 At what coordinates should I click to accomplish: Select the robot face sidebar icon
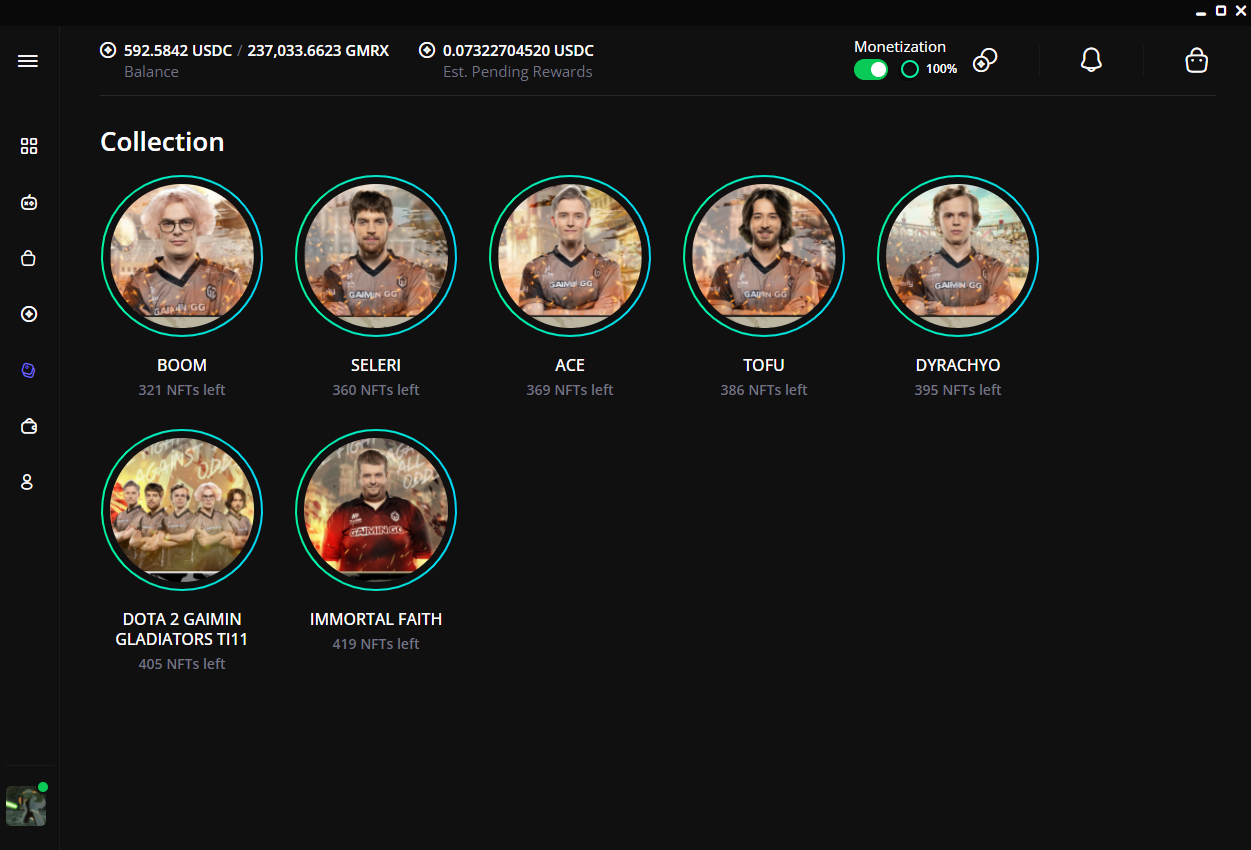tap(29, 202)
